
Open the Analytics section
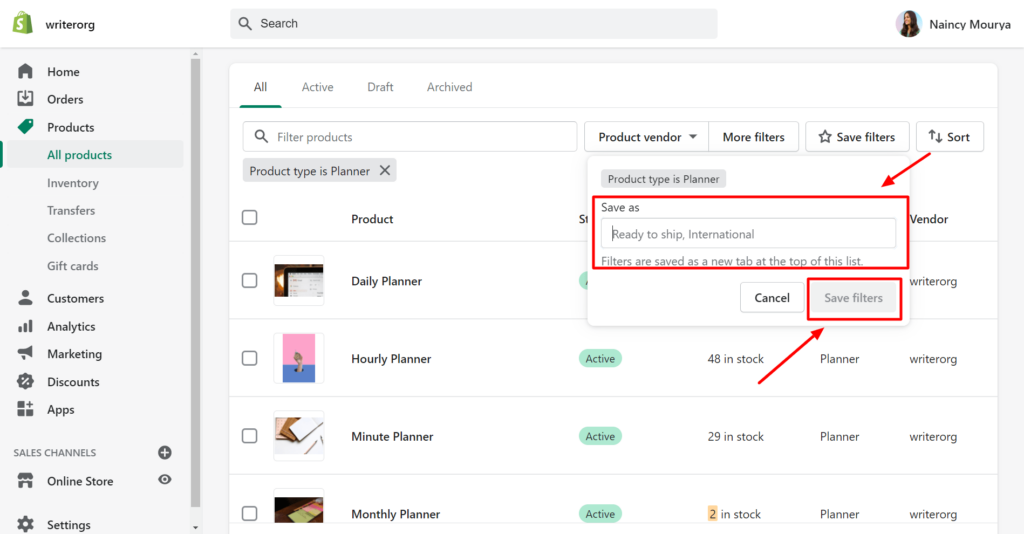click(x=71, y=326)
